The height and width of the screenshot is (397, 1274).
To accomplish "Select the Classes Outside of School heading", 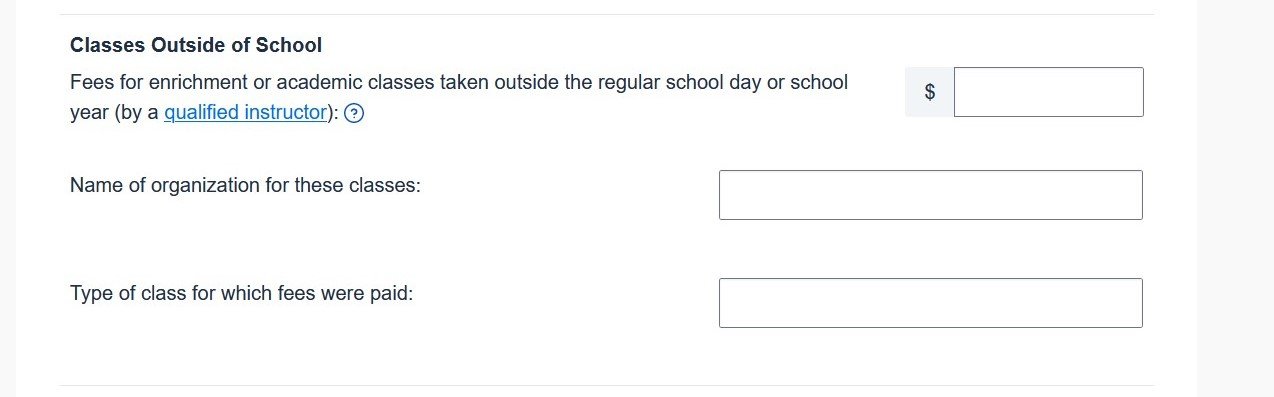I will click(196, 45).
